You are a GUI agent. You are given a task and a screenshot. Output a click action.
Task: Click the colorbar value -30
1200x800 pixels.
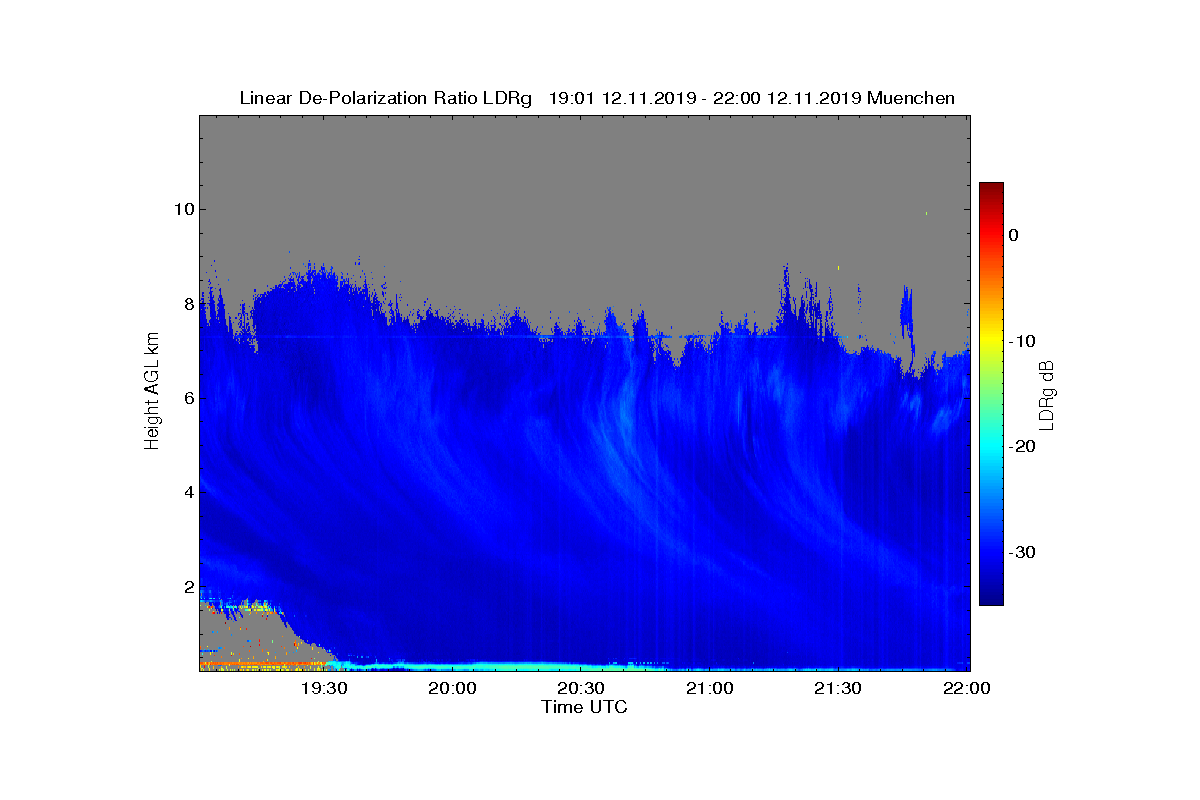(1022, 552)
